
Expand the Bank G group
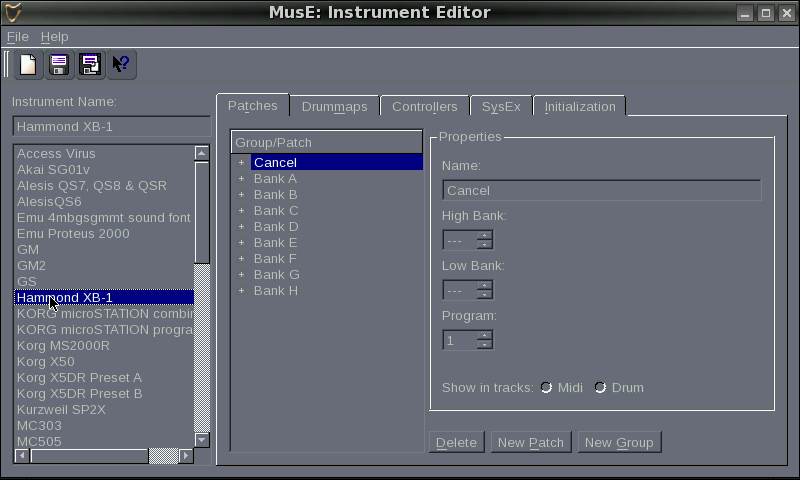241,274
